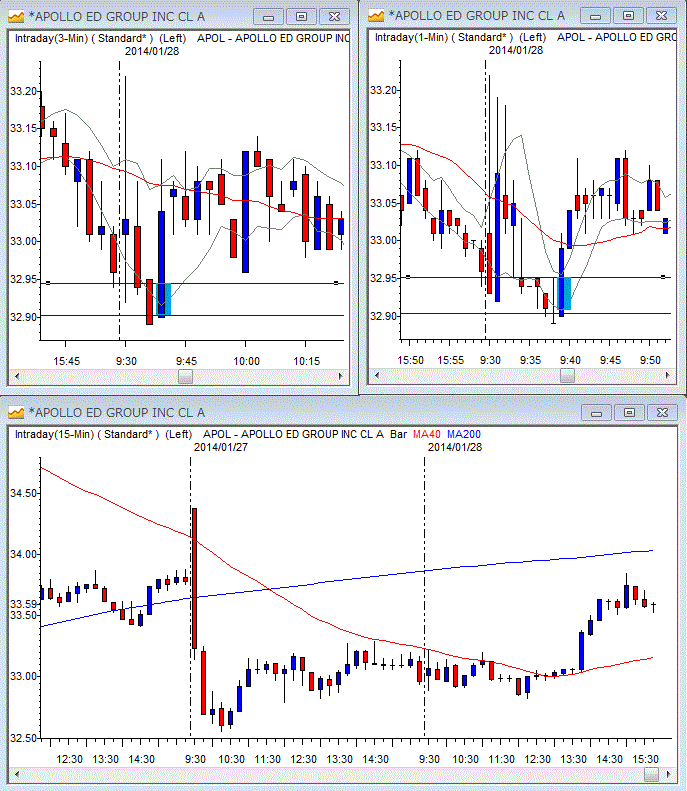The width and height of the screenshot is (687, 791).
Task: Click the 33.59 price label on the 15-Min axis
Action: [x=24, y=604]
